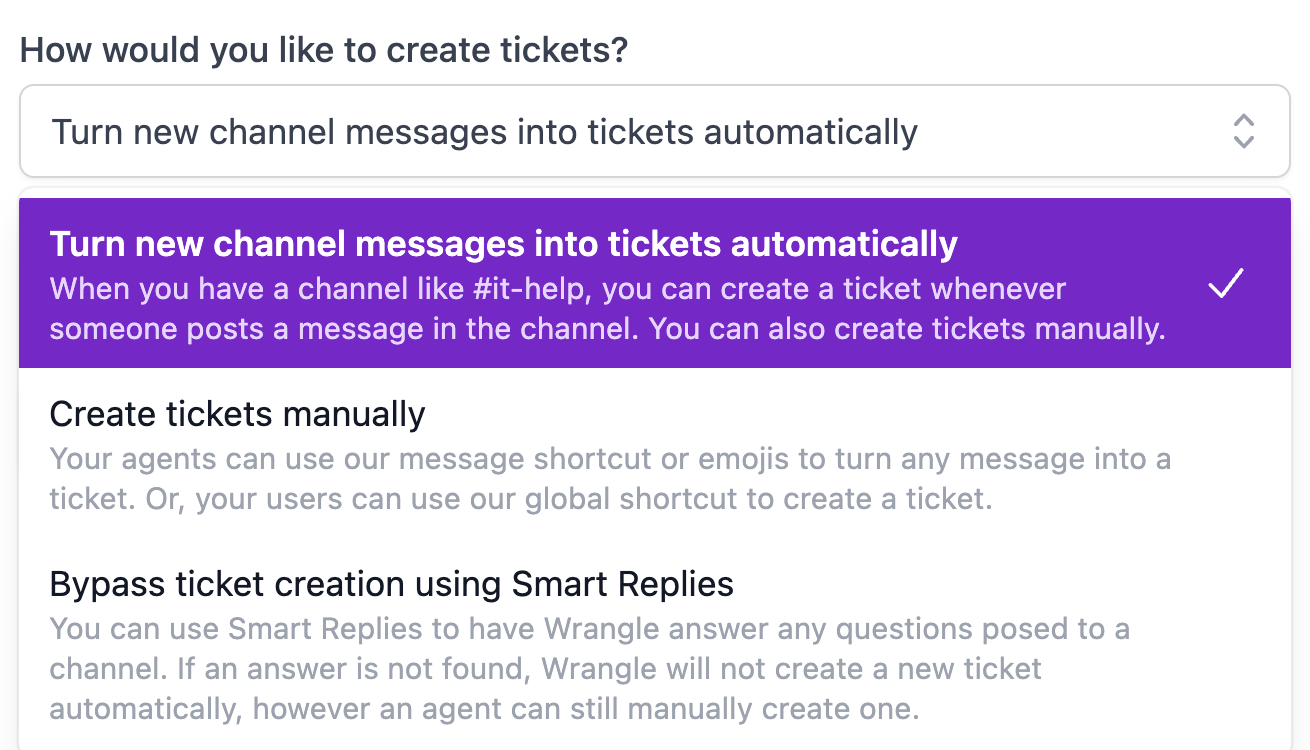
Task: Click the up-down chevron icon in the dropdown
Action: (1243, 132)
